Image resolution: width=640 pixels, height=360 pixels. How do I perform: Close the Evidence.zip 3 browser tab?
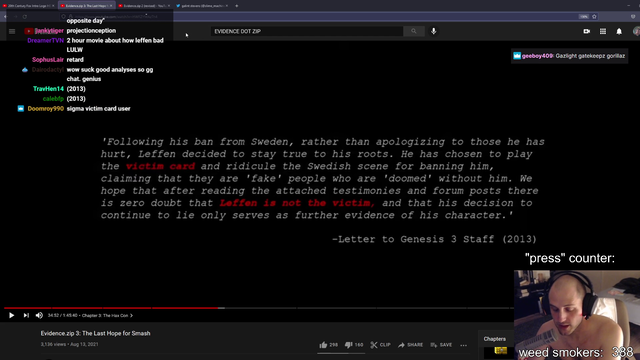tap(111, 6)
